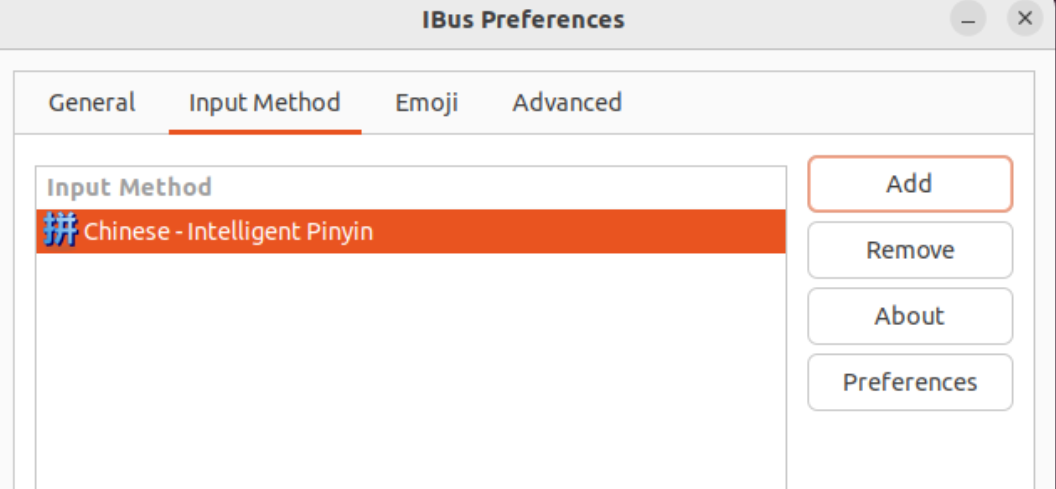Minimize the IBus Preferences window
1056x489 pixels.
[968, 20]
